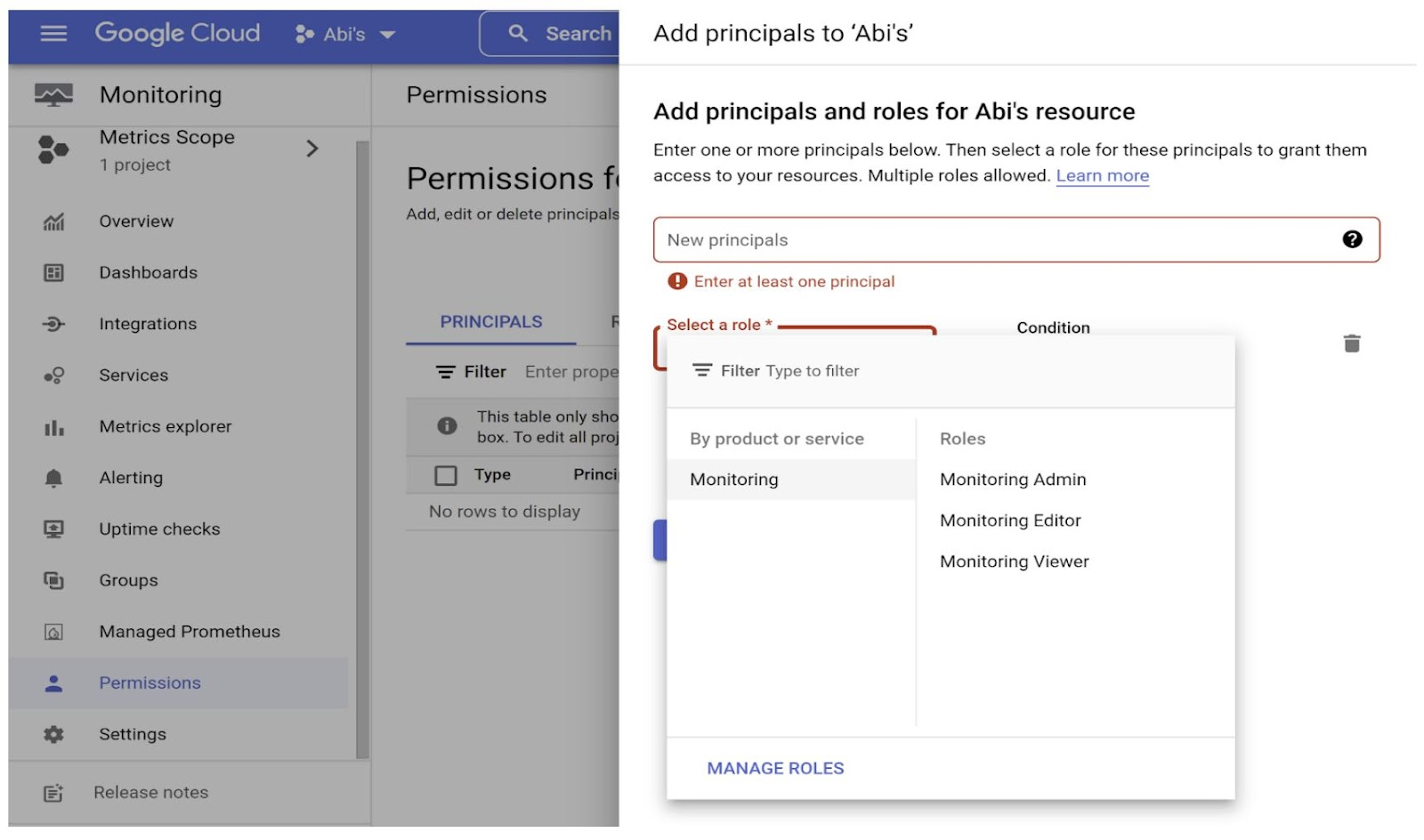Click the Google Cloud logo
1424x840 pixels.
[177, 34]
